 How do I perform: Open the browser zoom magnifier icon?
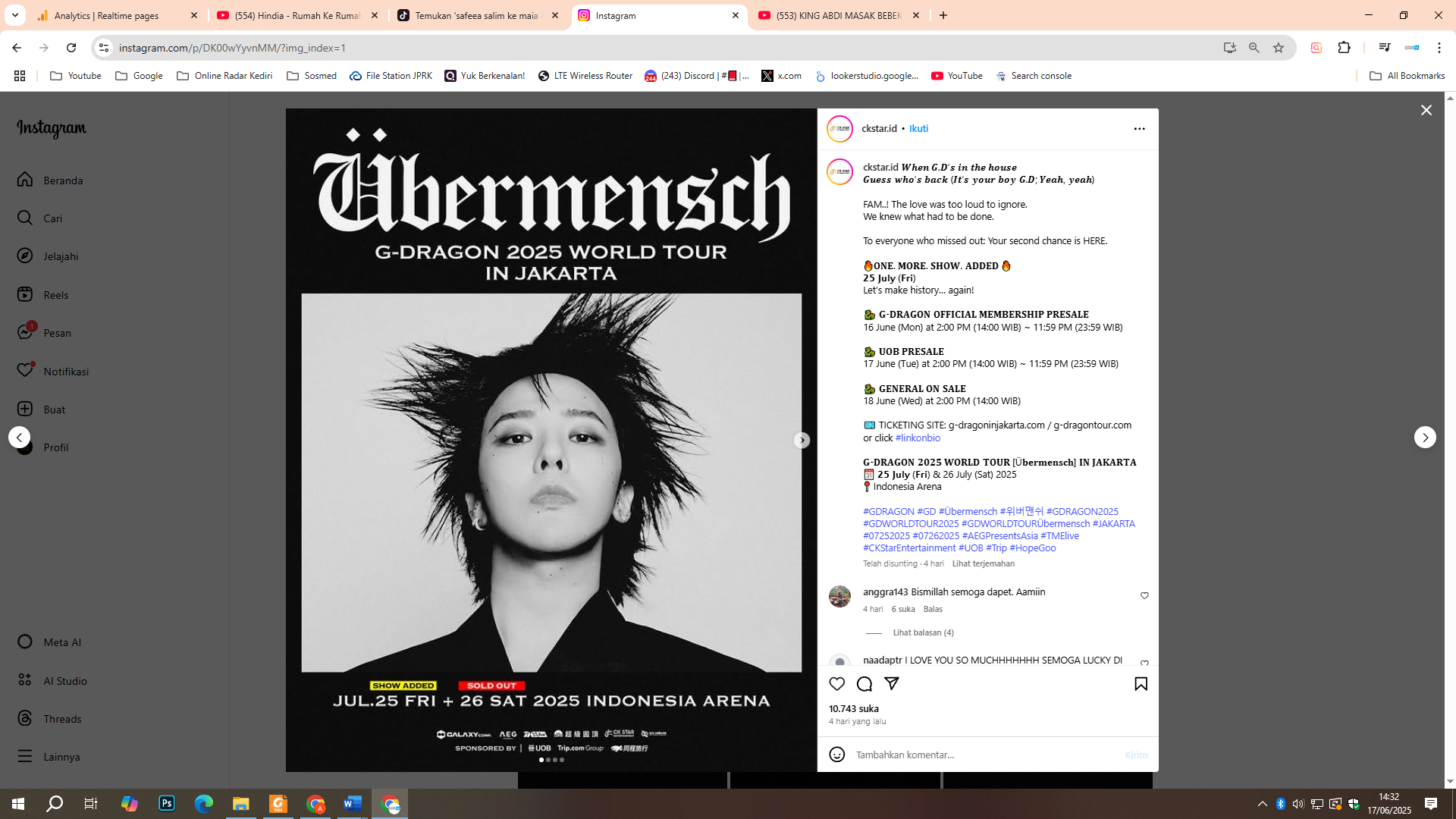click(1254, 48)
